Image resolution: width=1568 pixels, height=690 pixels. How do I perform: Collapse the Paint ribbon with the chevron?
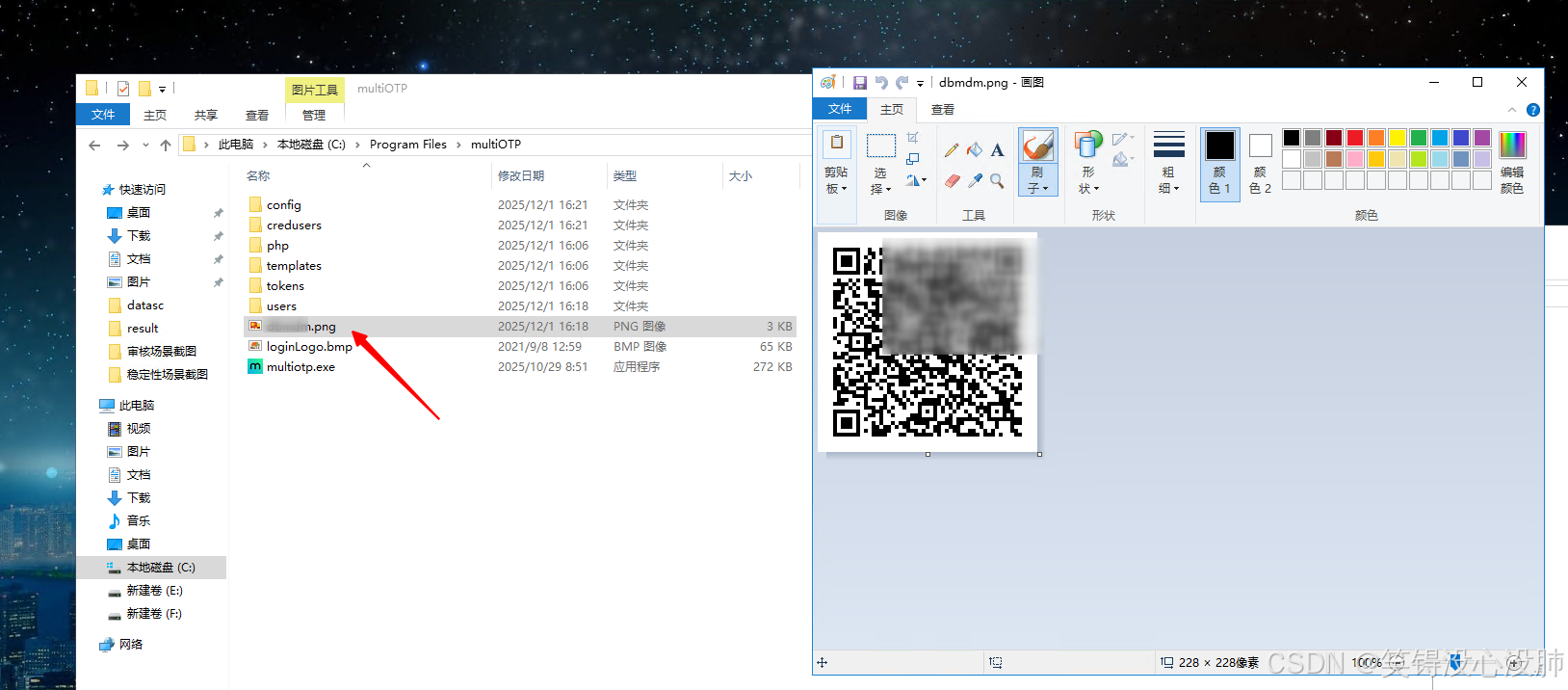pos(1511,110)
